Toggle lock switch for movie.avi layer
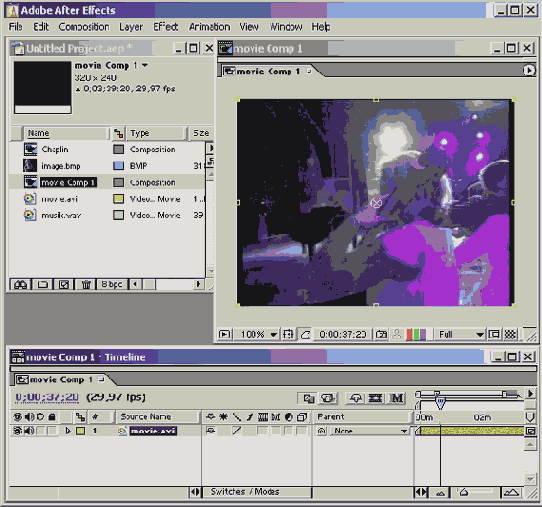The height and width of the screenshot is (507, 542). 53,431
